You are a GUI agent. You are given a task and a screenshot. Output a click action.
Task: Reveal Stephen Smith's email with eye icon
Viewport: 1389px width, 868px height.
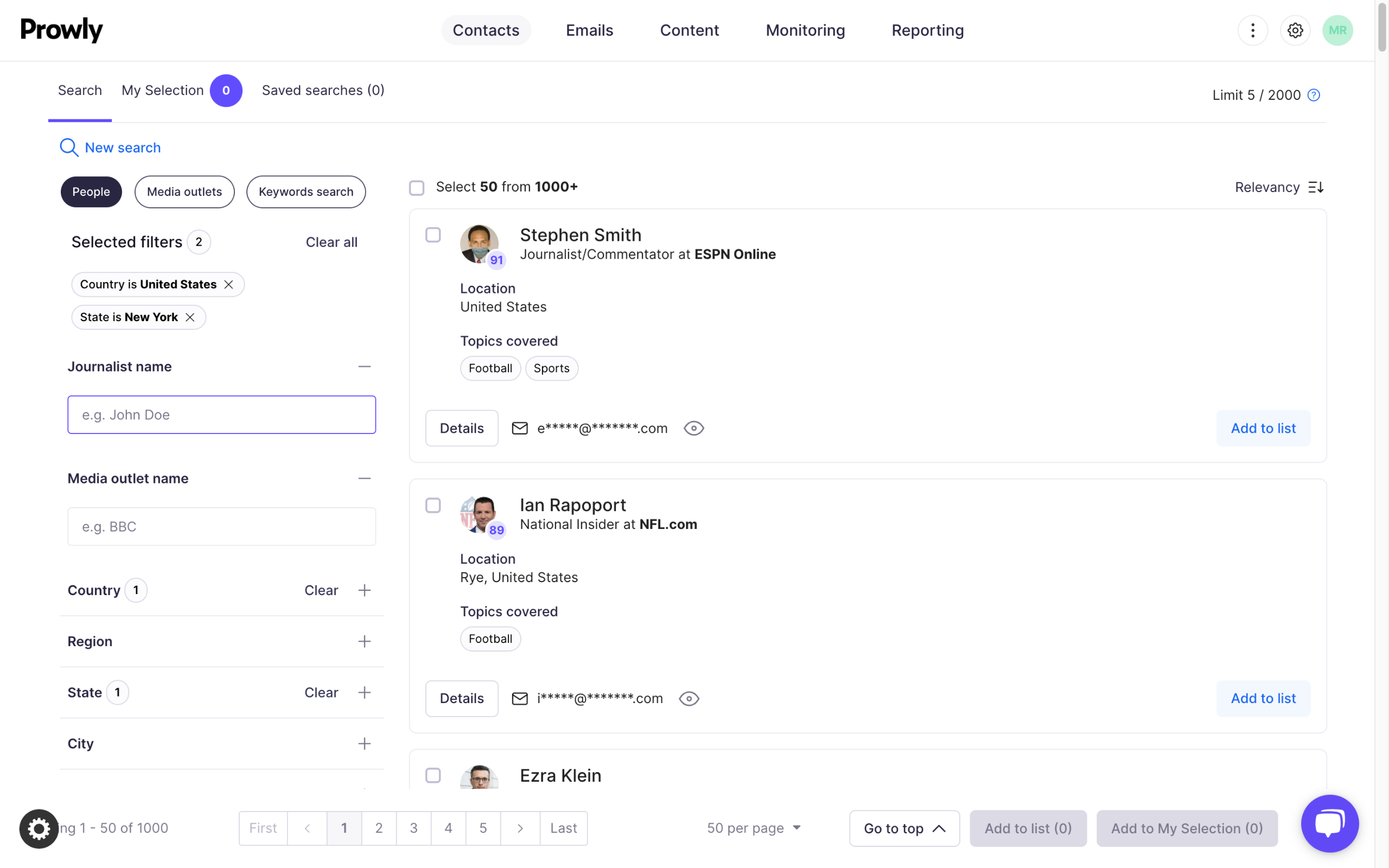click(693, 428)
